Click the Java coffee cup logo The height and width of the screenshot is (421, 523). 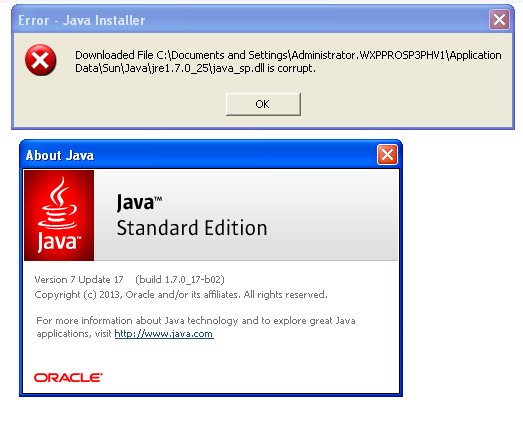click(x=59, y=215)
